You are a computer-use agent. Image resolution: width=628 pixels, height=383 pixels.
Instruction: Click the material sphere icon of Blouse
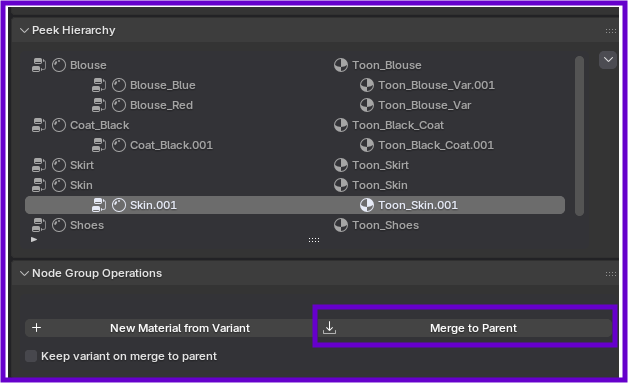click(59, 65)
